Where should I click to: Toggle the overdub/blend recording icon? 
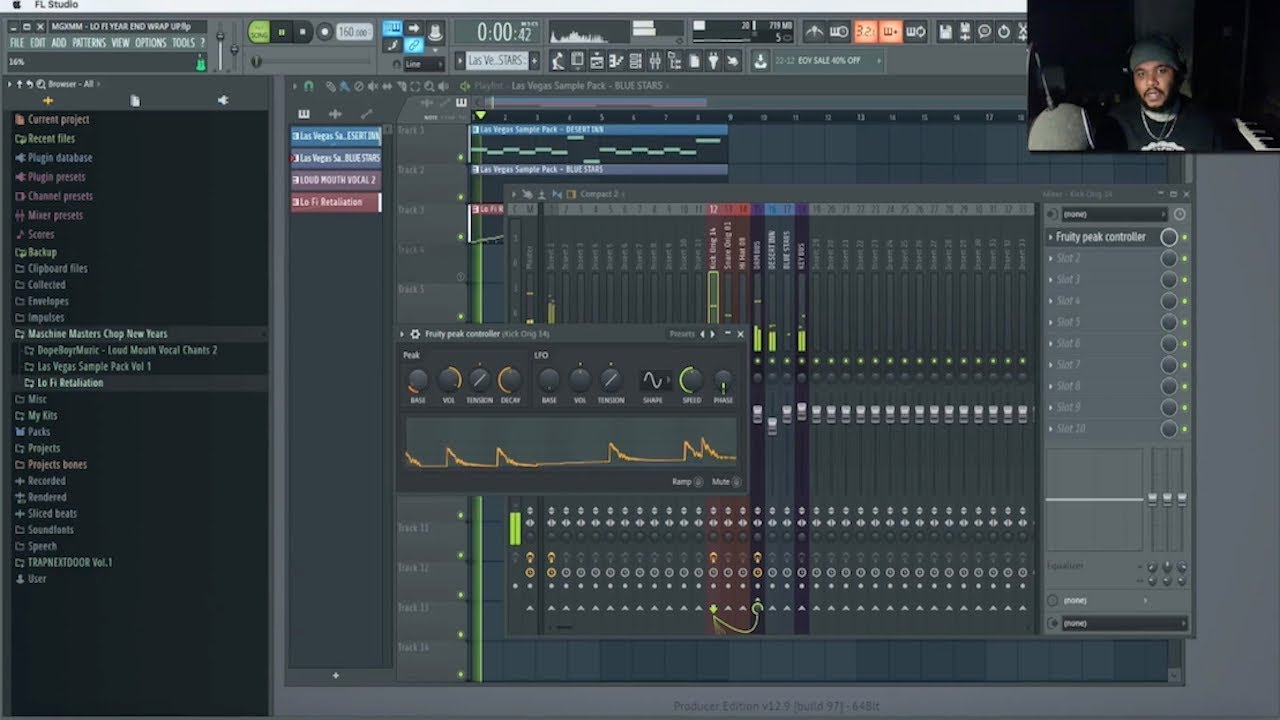890,32
